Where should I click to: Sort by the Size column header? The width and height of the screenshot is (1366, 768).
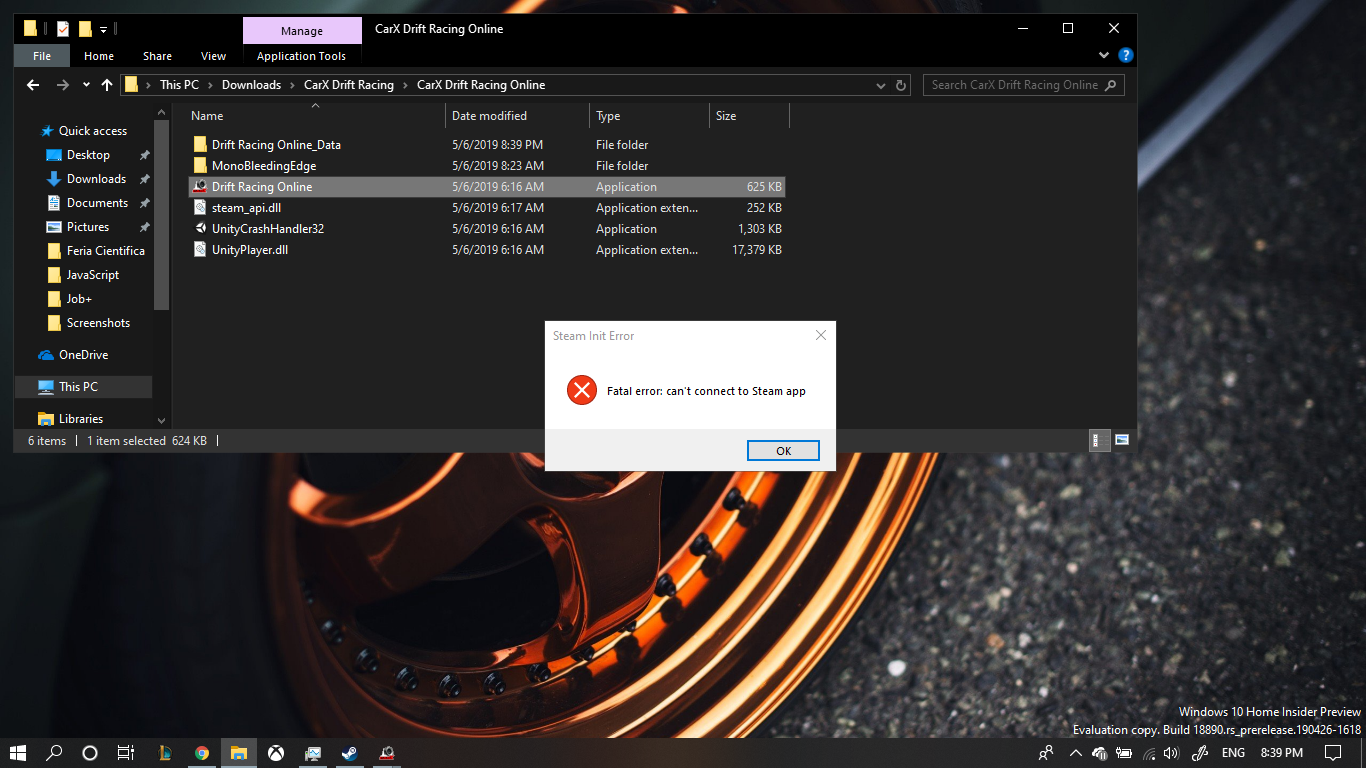point(749,116)
